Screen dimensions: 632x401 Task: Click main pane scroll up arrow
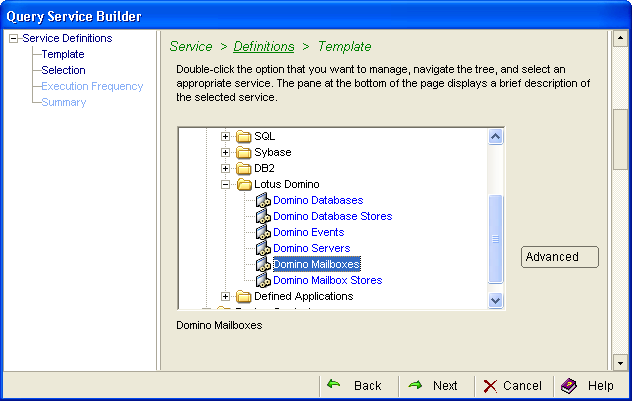(x=620, y=38)
